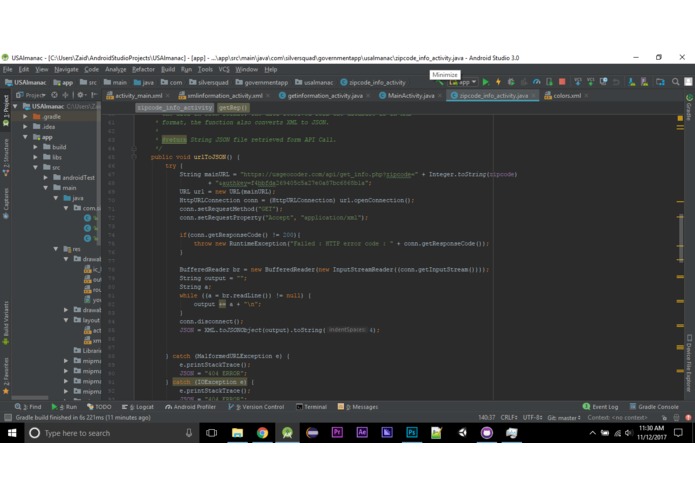Start debugging with the debug app icon
The image size is (695, 494).
(511, 82)
